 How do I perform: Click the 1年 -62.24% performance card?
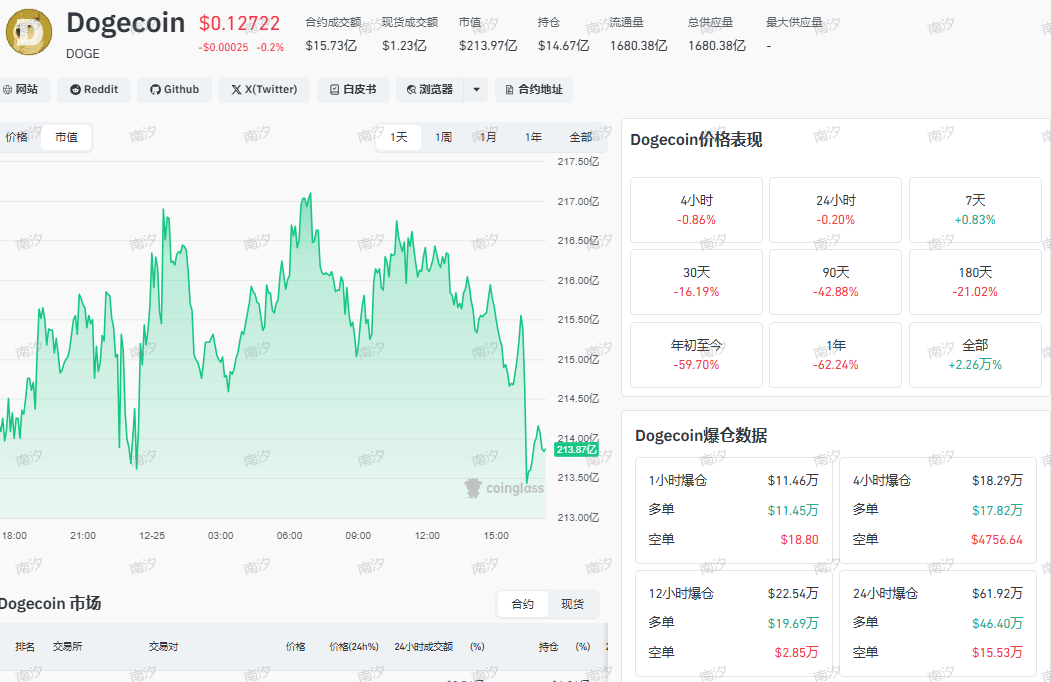pyautogui.click(x=835, y=355)
